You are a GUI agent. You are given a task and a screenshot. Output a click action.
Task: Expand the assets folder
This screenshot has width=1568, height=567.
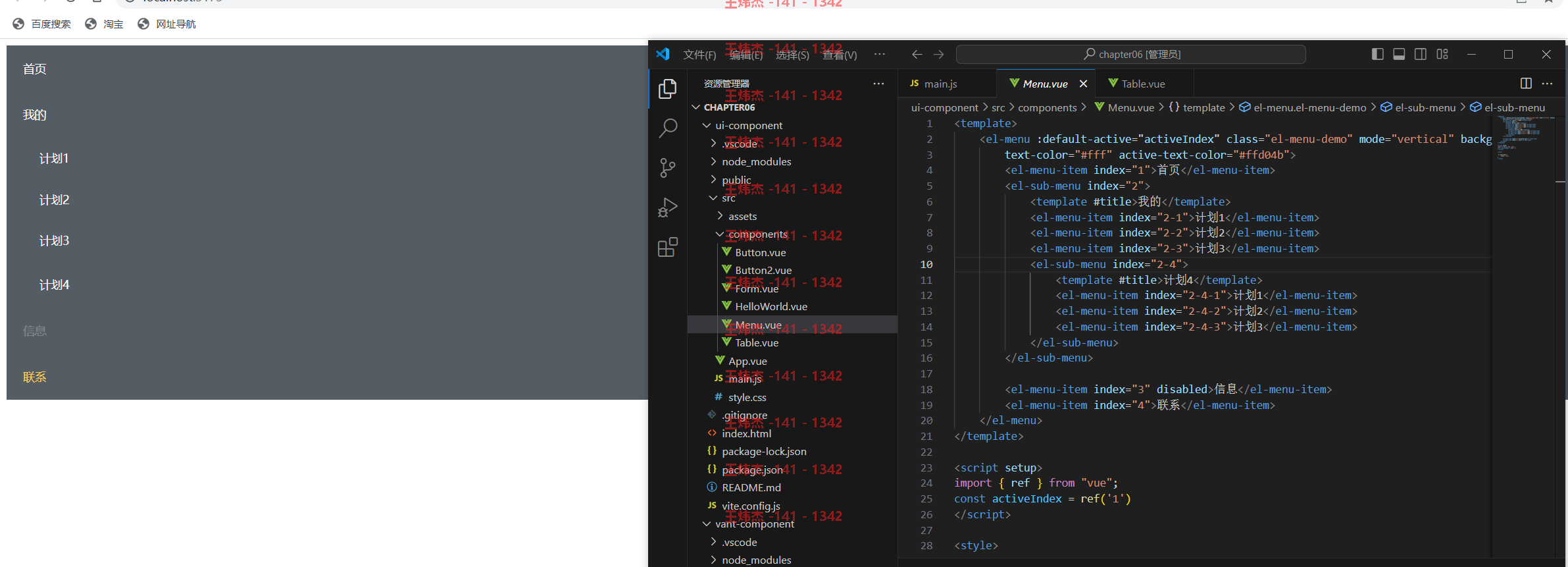pos(792,216)
